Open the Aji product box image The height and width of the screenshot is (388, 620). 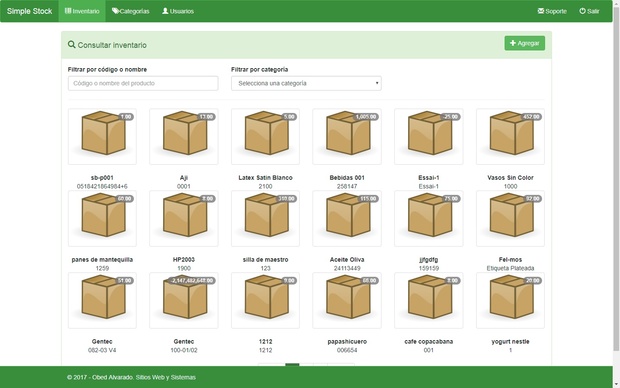point(184,136)
